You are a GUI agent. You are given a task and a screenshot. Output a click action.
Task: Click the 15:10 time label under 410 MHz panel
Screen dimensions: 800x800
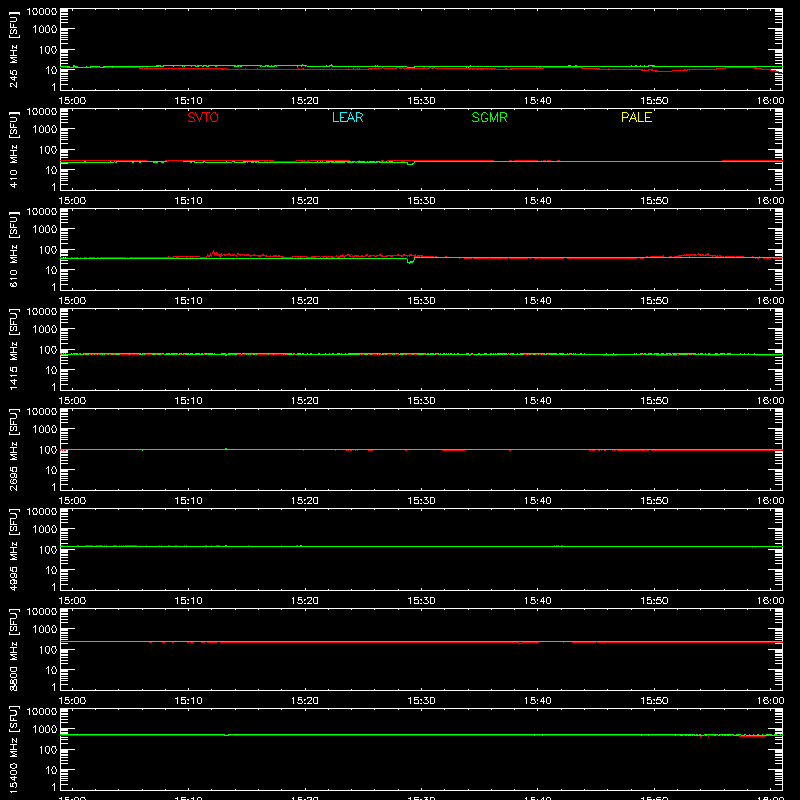[x=188, y=201]
